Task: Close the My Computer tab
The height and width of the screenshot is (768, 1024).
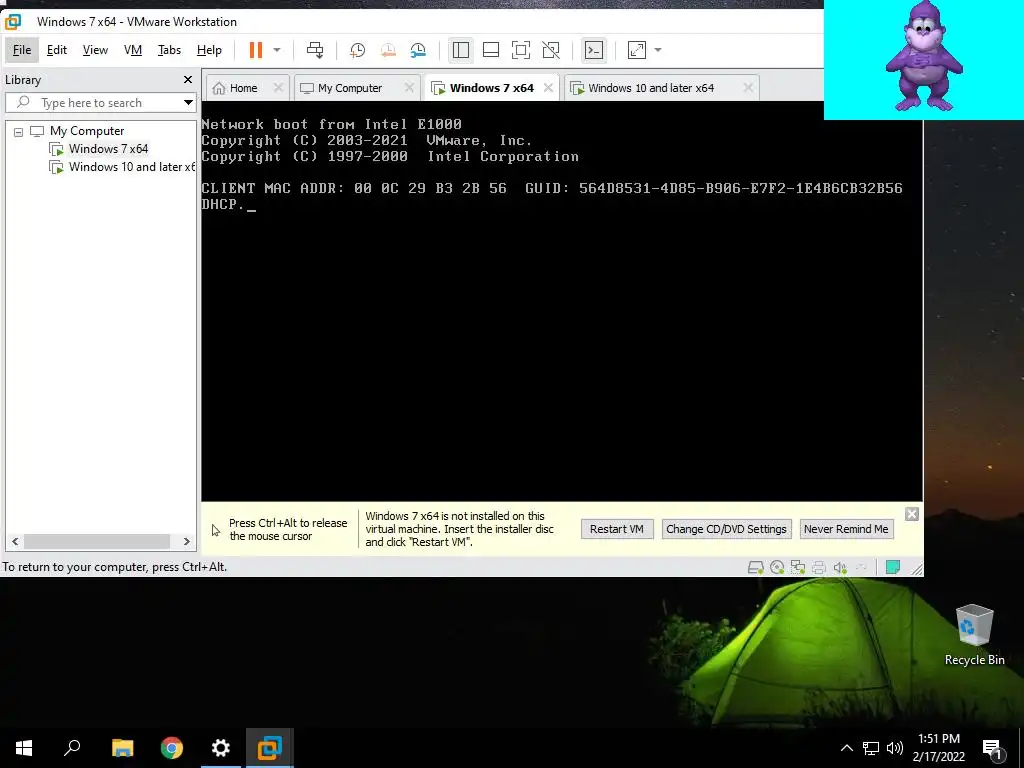Action: pos(409,88)
